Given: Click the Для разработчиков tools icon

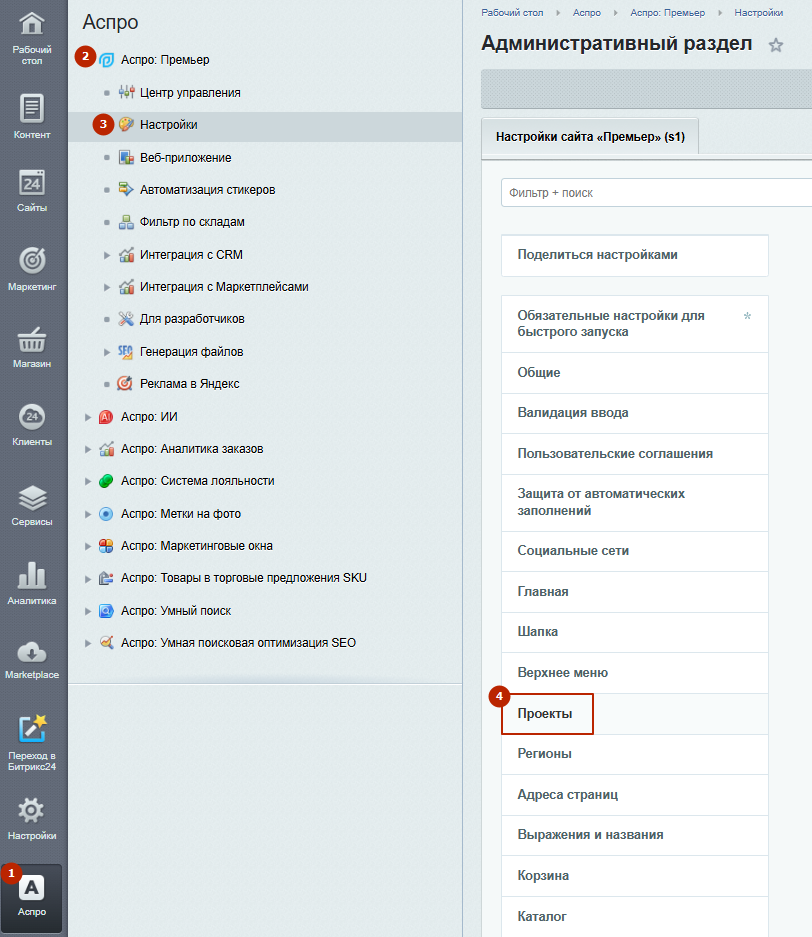Looking at the screenshot, I should coord(126,319).
